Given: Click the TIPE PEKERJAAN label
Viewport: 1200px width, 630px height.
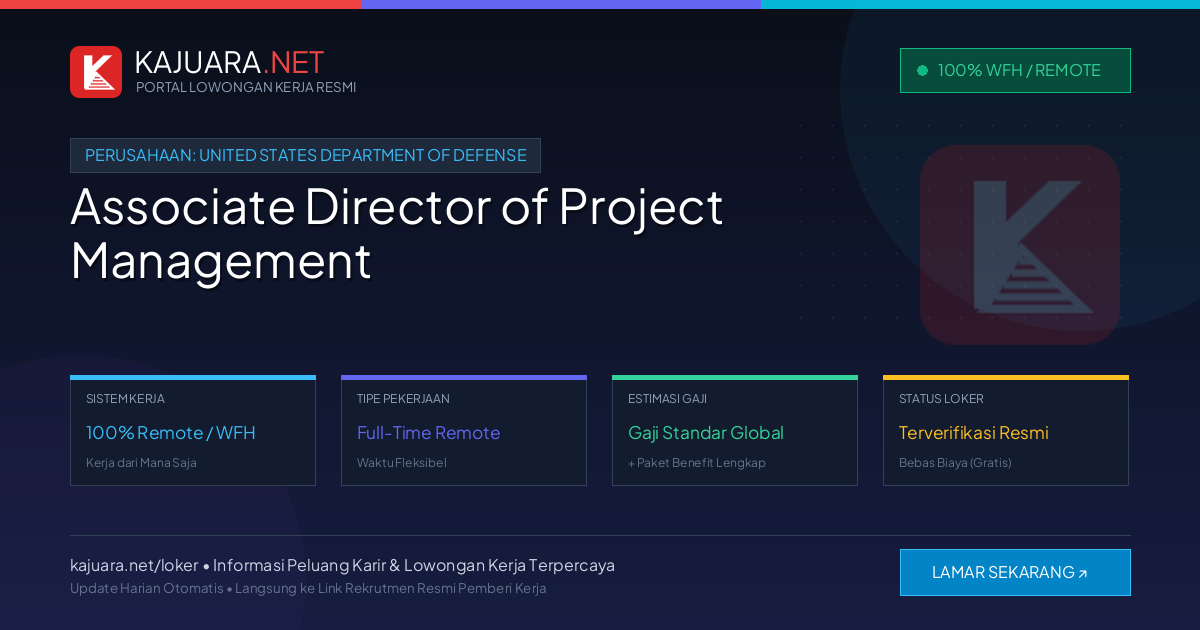Looking at the screenshot, I should click(403, 398).
